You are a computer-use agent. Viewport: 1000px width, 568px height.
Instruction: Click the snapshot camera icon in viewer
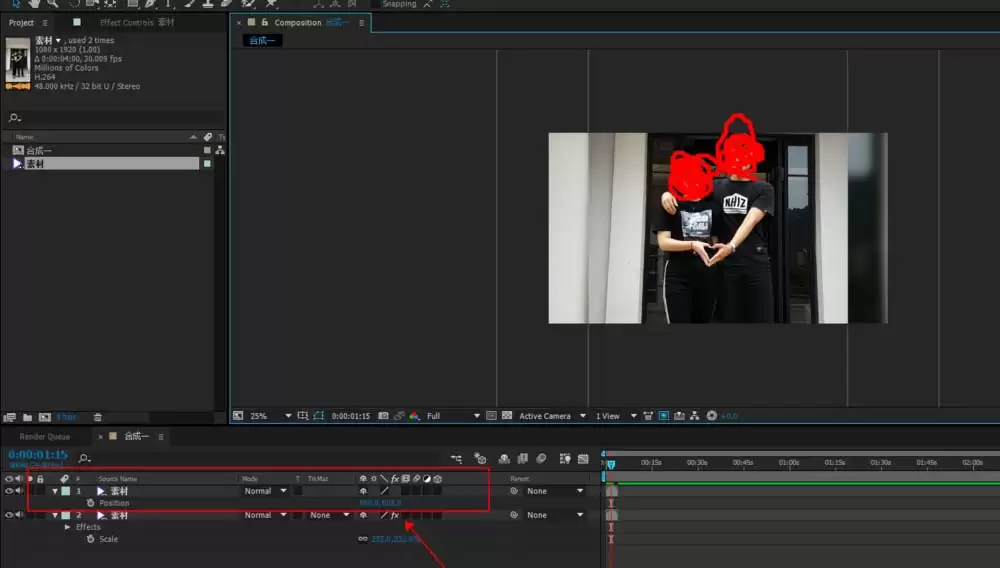pos(383,416)
